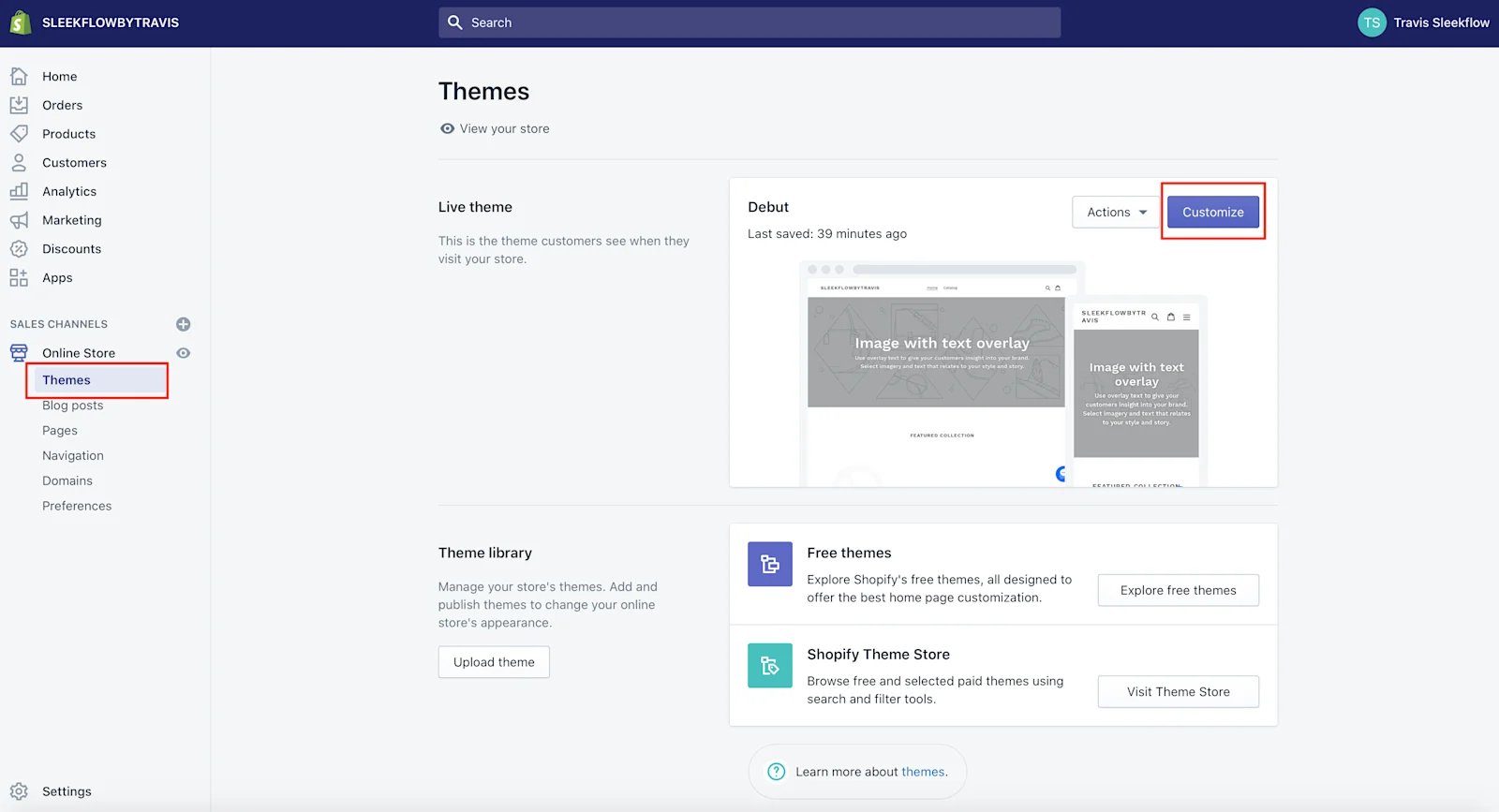Click the Analytics label
Viewport: 1499px width, 812px height.
[x=69, y=191]
